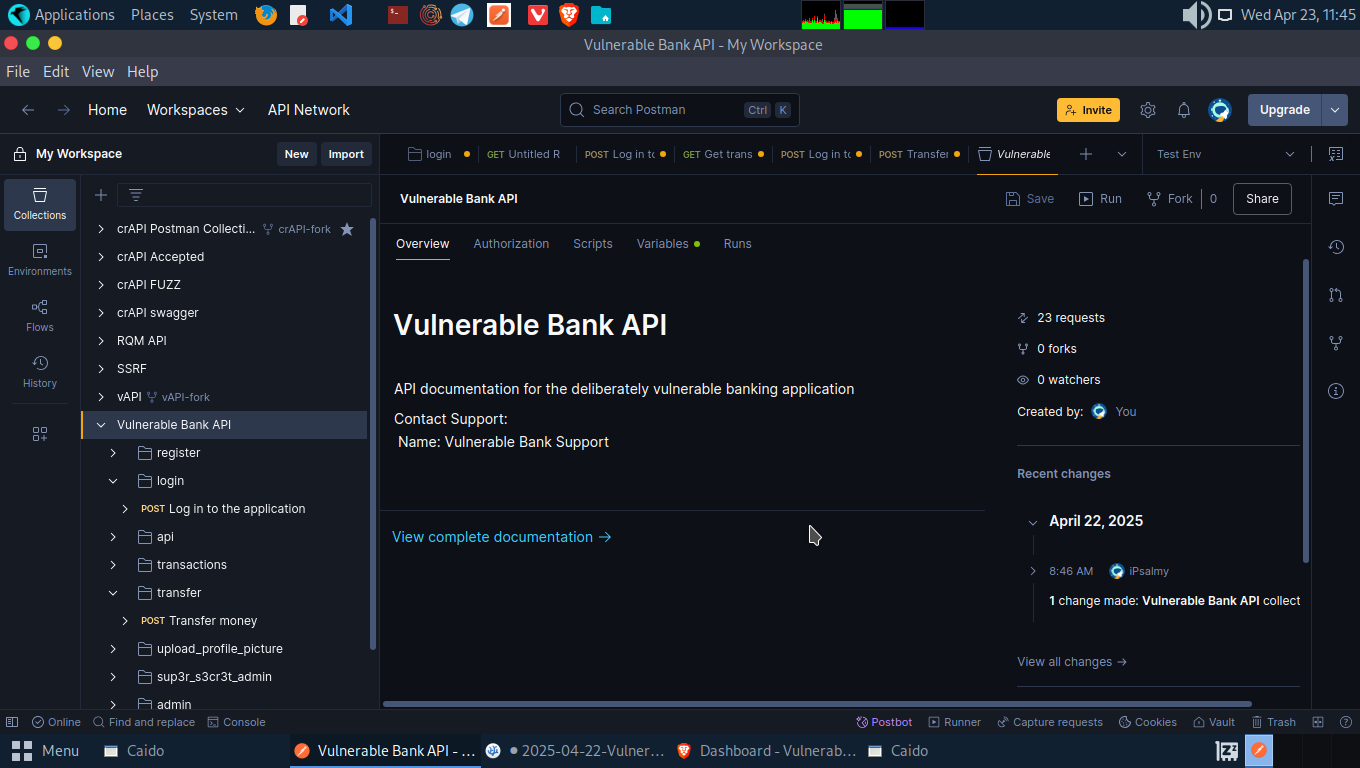Expand the crAPI FUZZ collection

[101, 285]
